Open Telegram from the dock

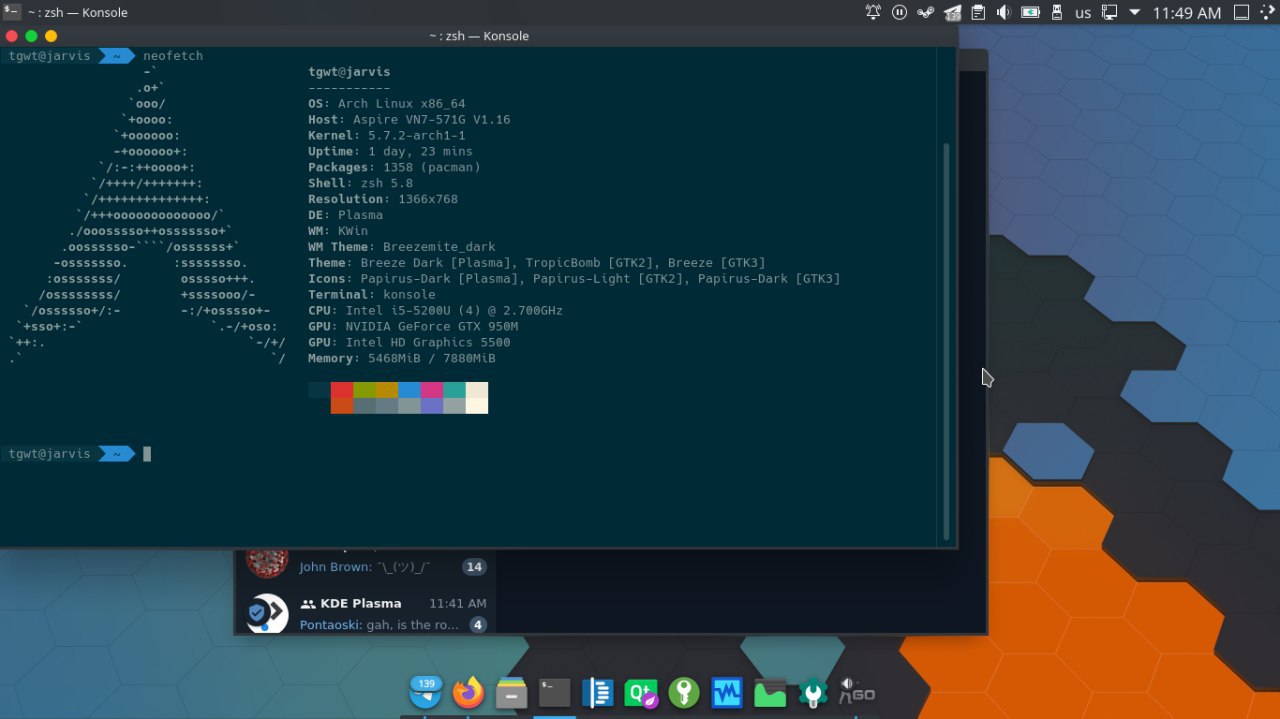(426, 692)
